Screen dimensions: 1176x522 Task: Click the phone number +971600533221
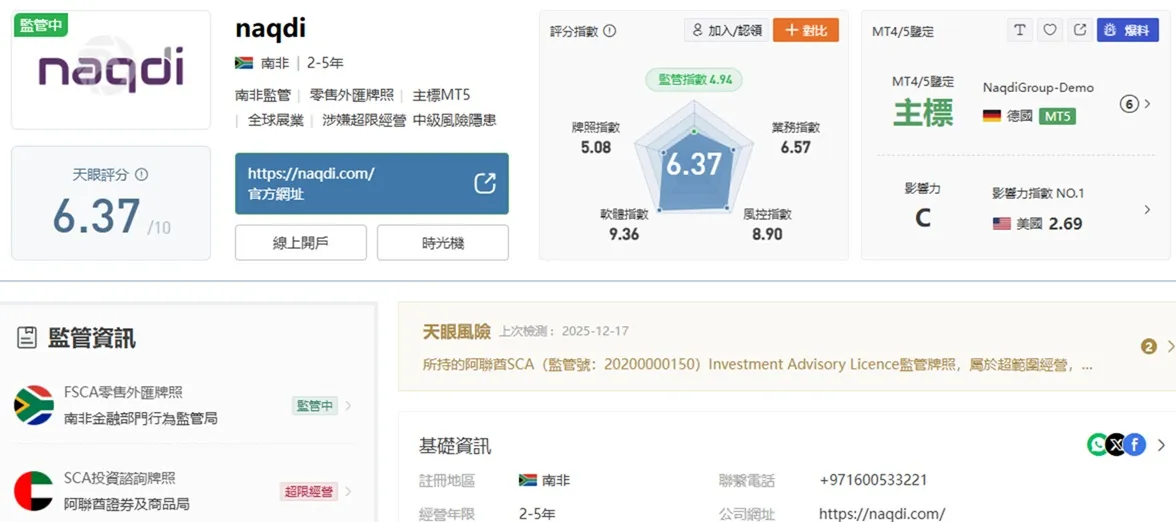point(873,480)
